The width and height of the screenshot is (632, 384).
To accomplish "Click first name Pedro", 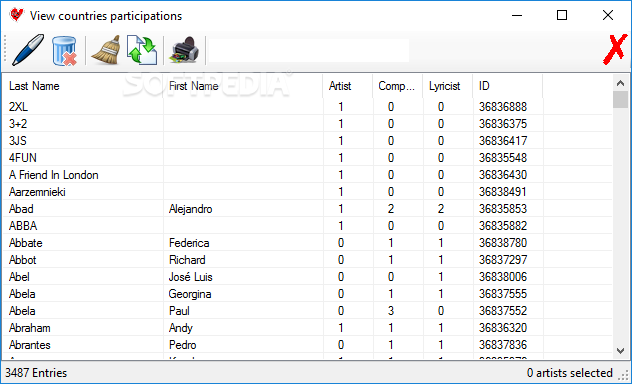I will [183, 345].
